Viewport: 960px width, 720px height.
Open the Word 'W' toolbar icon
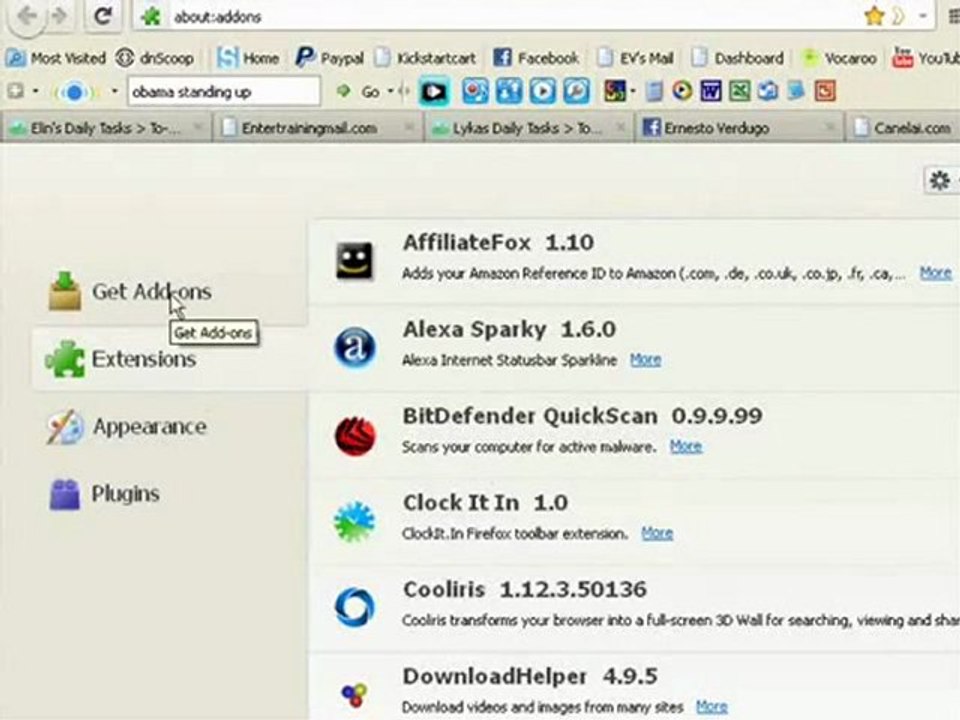point(711,92)
